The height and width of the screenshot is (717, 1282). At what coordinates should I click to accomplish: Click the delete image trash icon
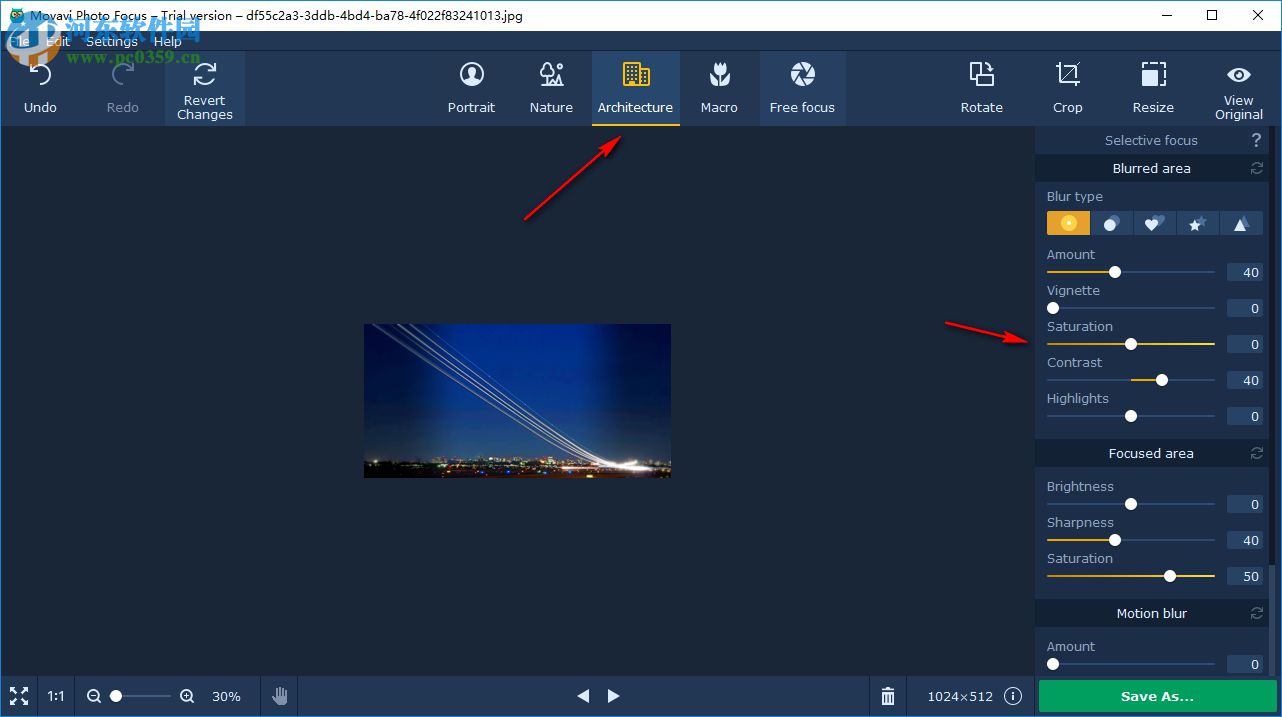tap(887, 696)
